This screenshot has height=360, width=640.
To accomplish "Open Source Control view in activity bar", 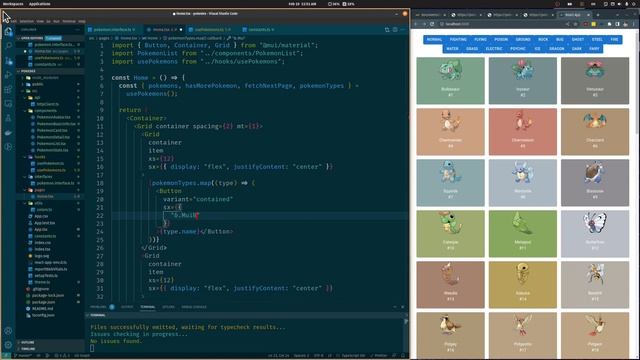I will point(8,60).
